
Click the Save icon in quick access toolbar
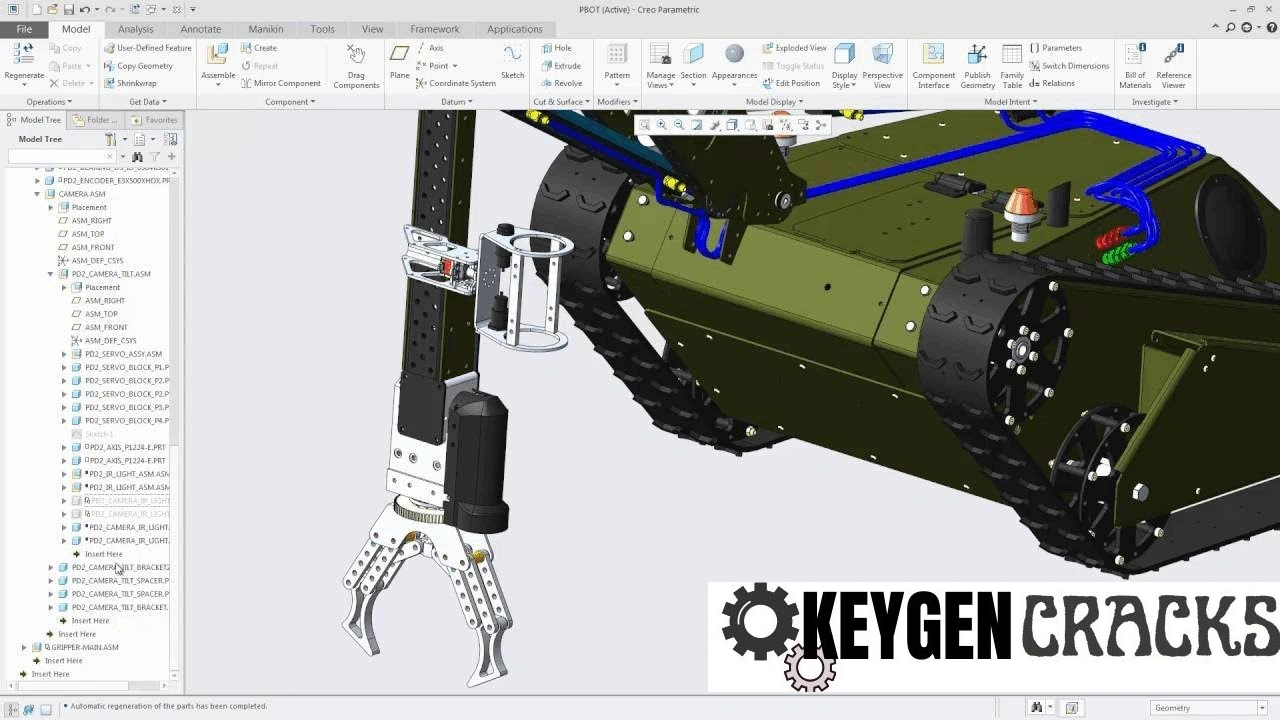[68, 9]
